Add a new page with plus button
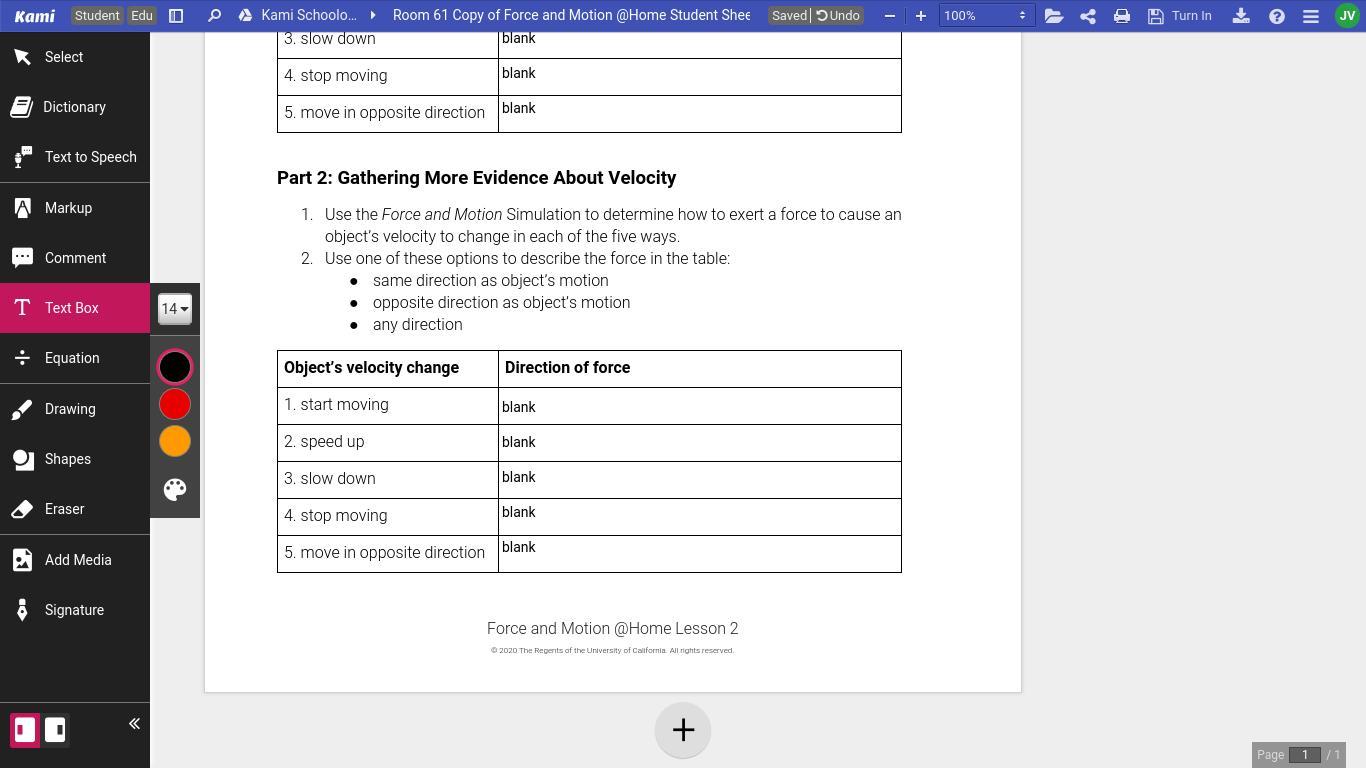This screenshot has width=1366, height=768. point(683,730)
